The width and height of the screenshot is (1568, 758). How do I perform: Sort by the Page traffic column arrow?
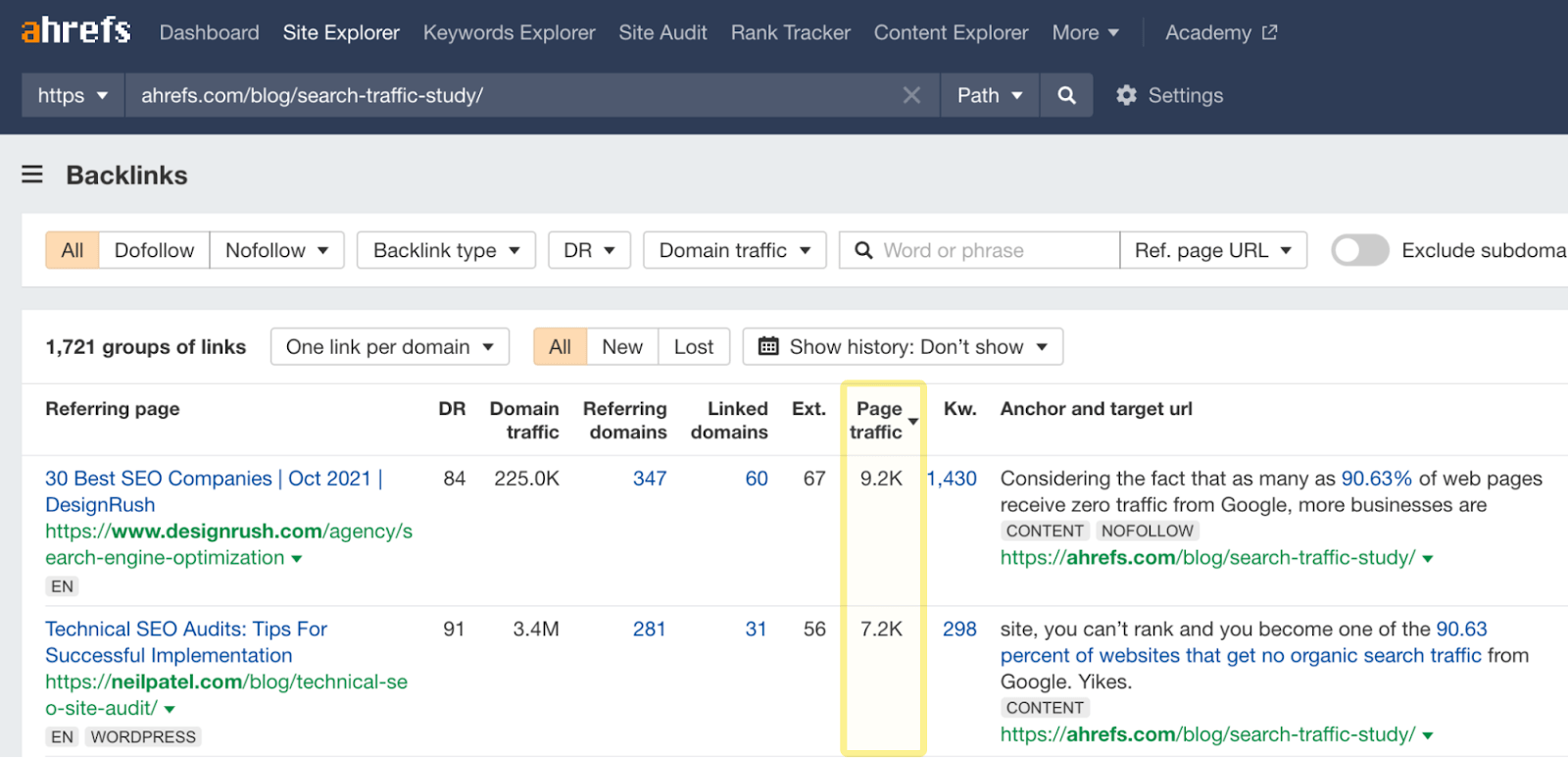coord(913,422)
